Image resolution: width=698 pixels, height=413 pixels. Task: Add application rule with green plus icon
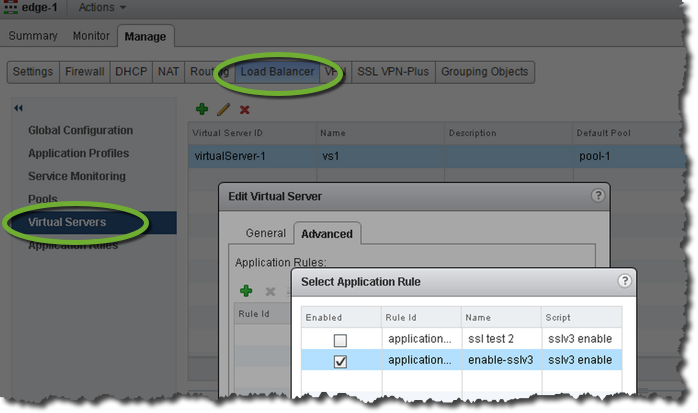pyautogui.click(x=246, y=291)
